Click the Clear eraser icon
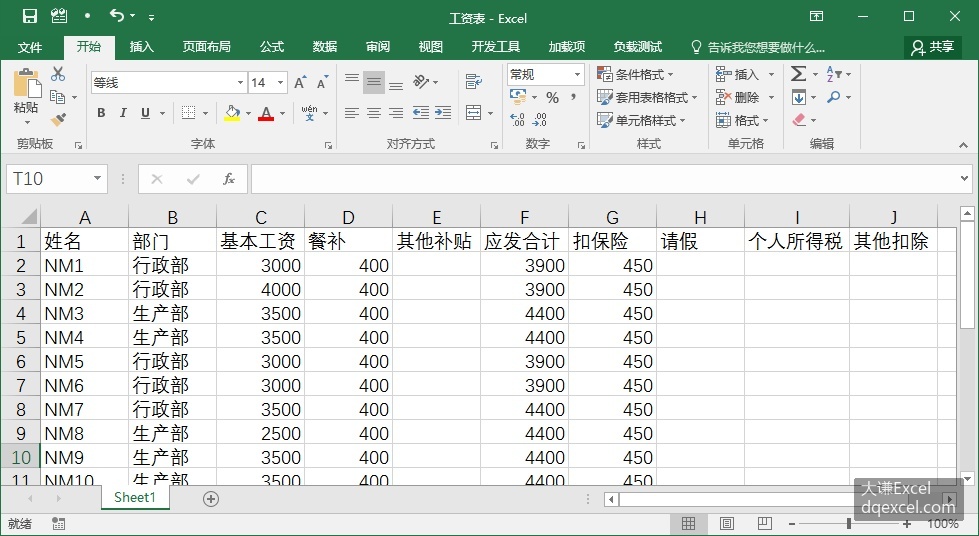This screenshot has height=536, width=979. click(x=799, y=119)
